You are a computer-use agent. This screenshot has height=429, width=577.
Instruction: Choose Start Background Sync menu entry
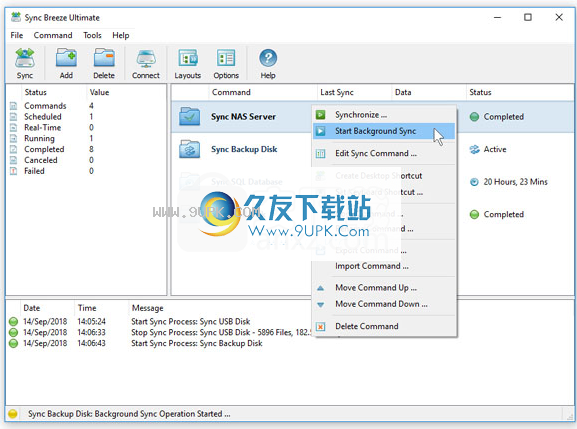(384, 131)
